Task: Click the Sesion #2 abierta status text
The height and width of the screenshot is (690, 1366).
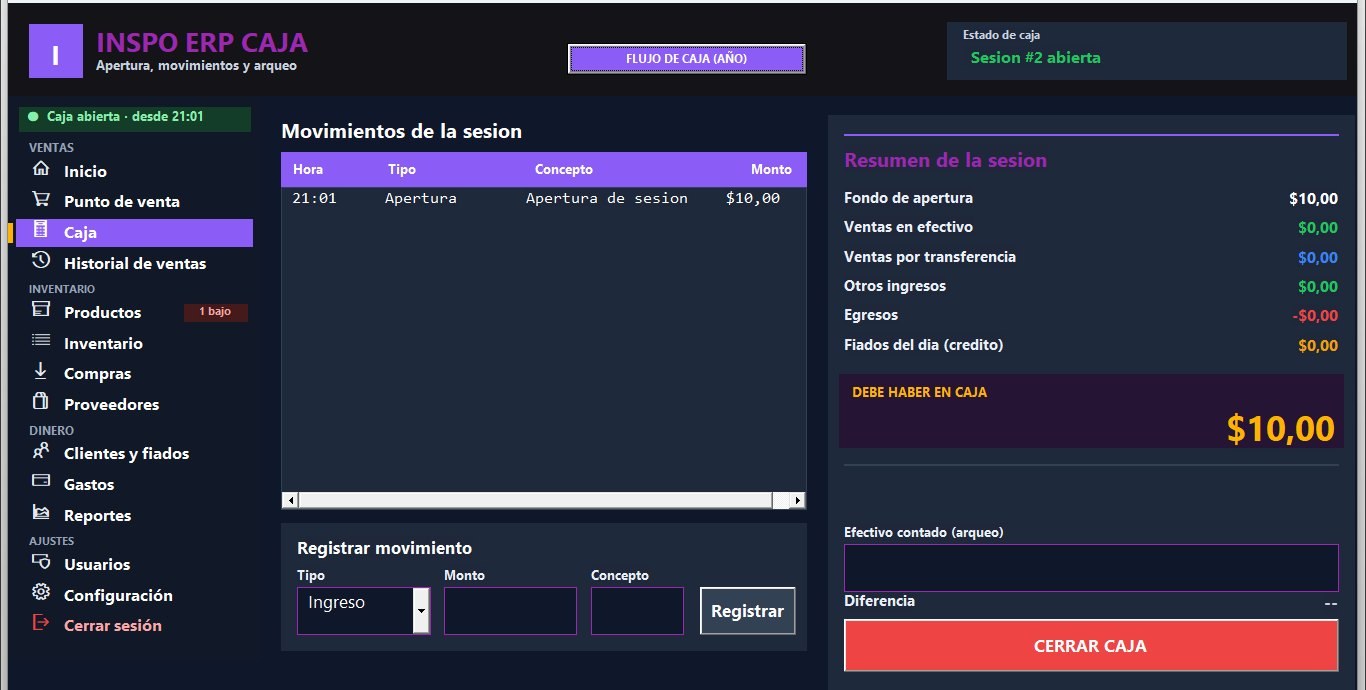Action: click(1035, 58)
